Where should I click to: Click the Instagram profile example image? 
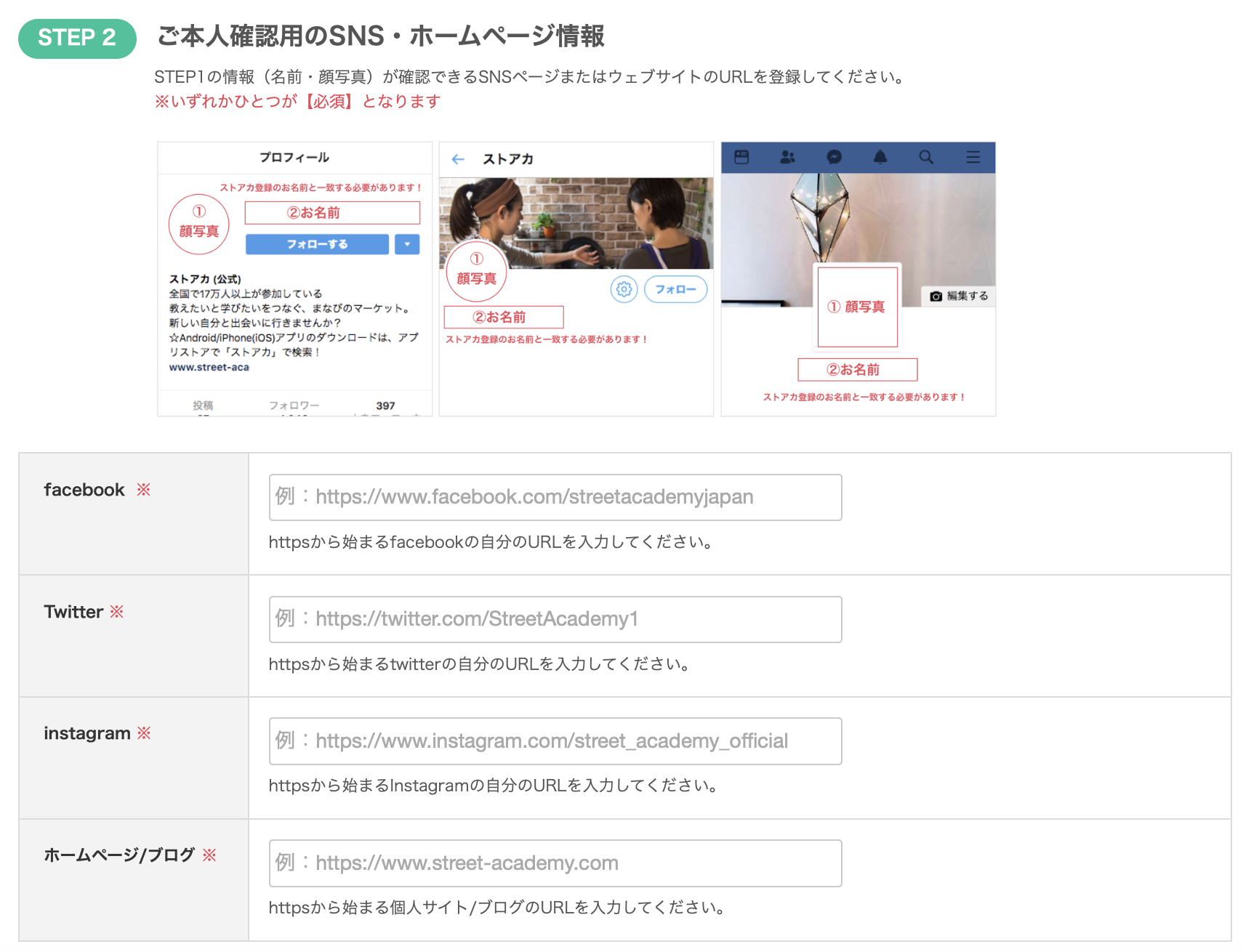[295, 279]
